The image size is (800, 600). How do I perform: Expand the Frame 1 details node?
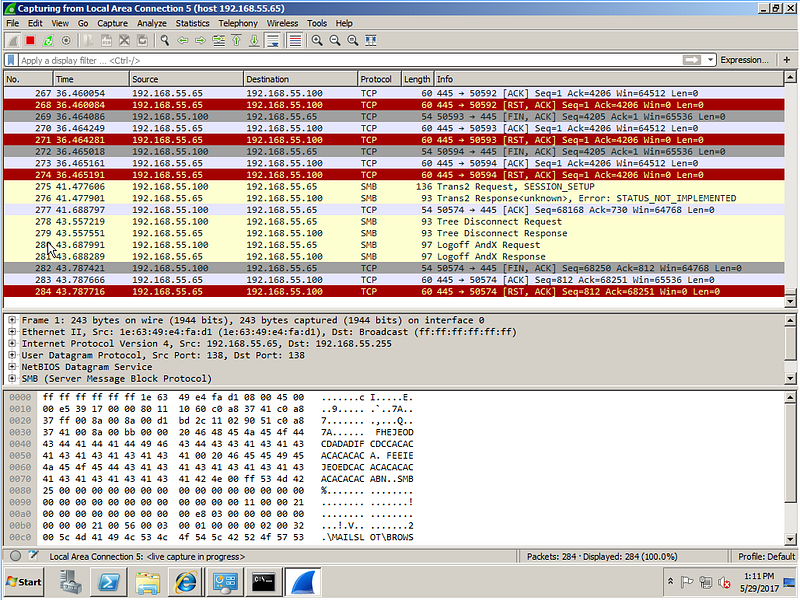coord(12,320)
